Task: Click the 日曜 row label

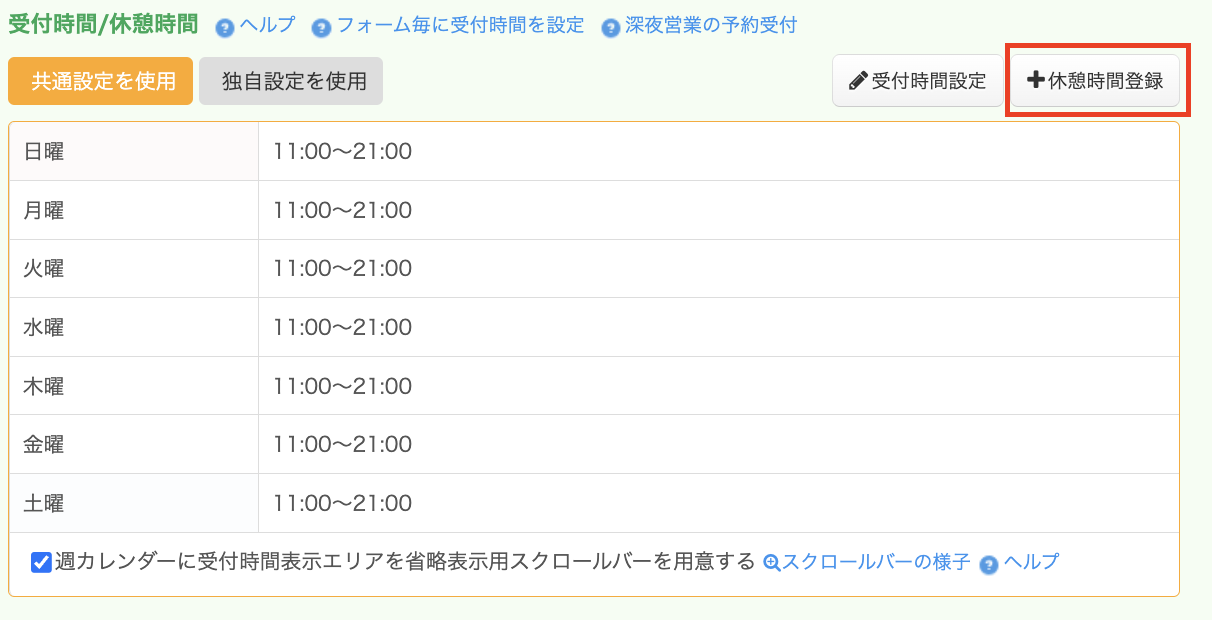Action: pos(44,152)
